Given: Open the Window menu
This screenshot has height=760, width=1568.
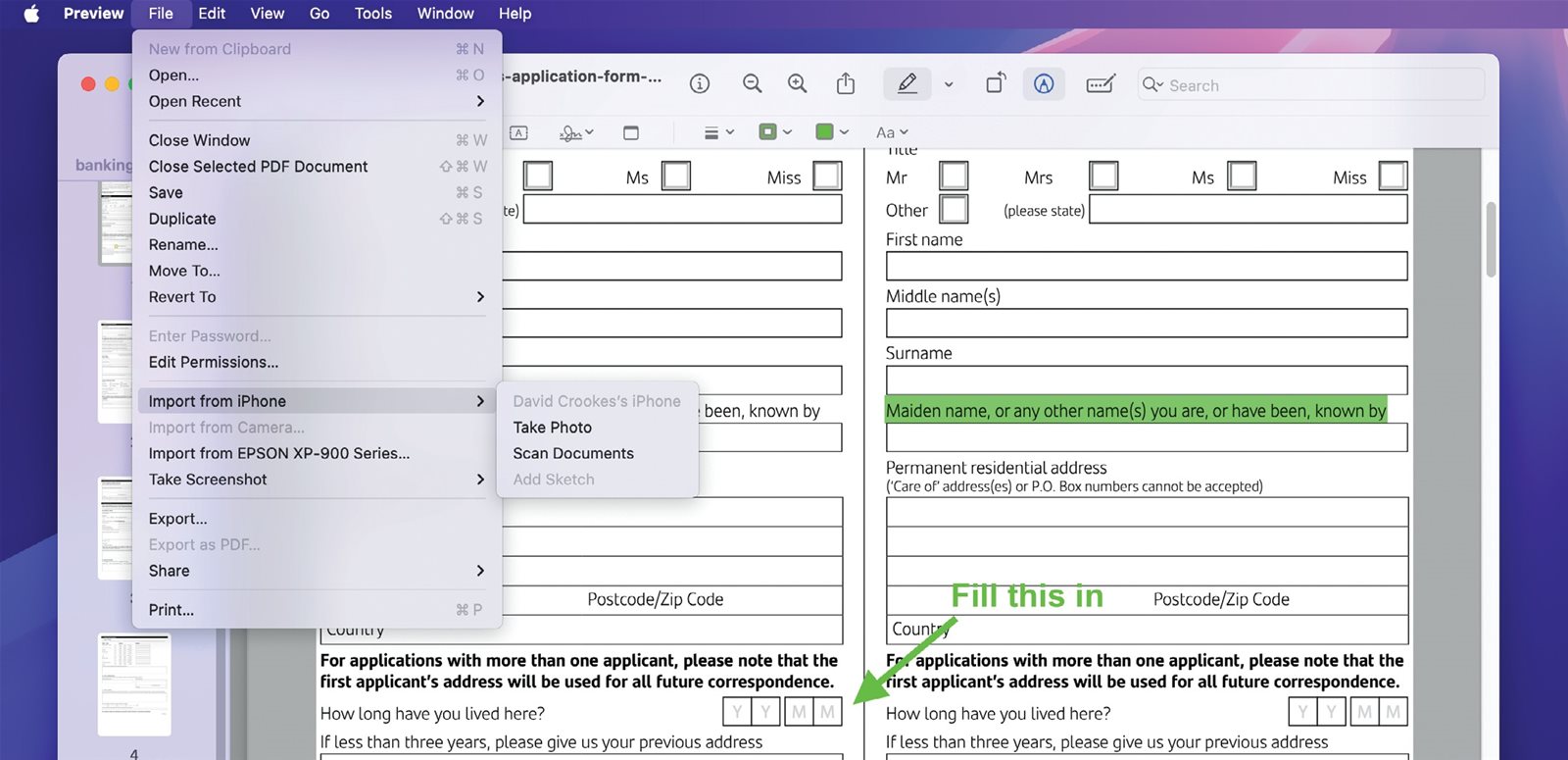Looking at the screenshot, I should pyautogui.click(x=446, y=14).
